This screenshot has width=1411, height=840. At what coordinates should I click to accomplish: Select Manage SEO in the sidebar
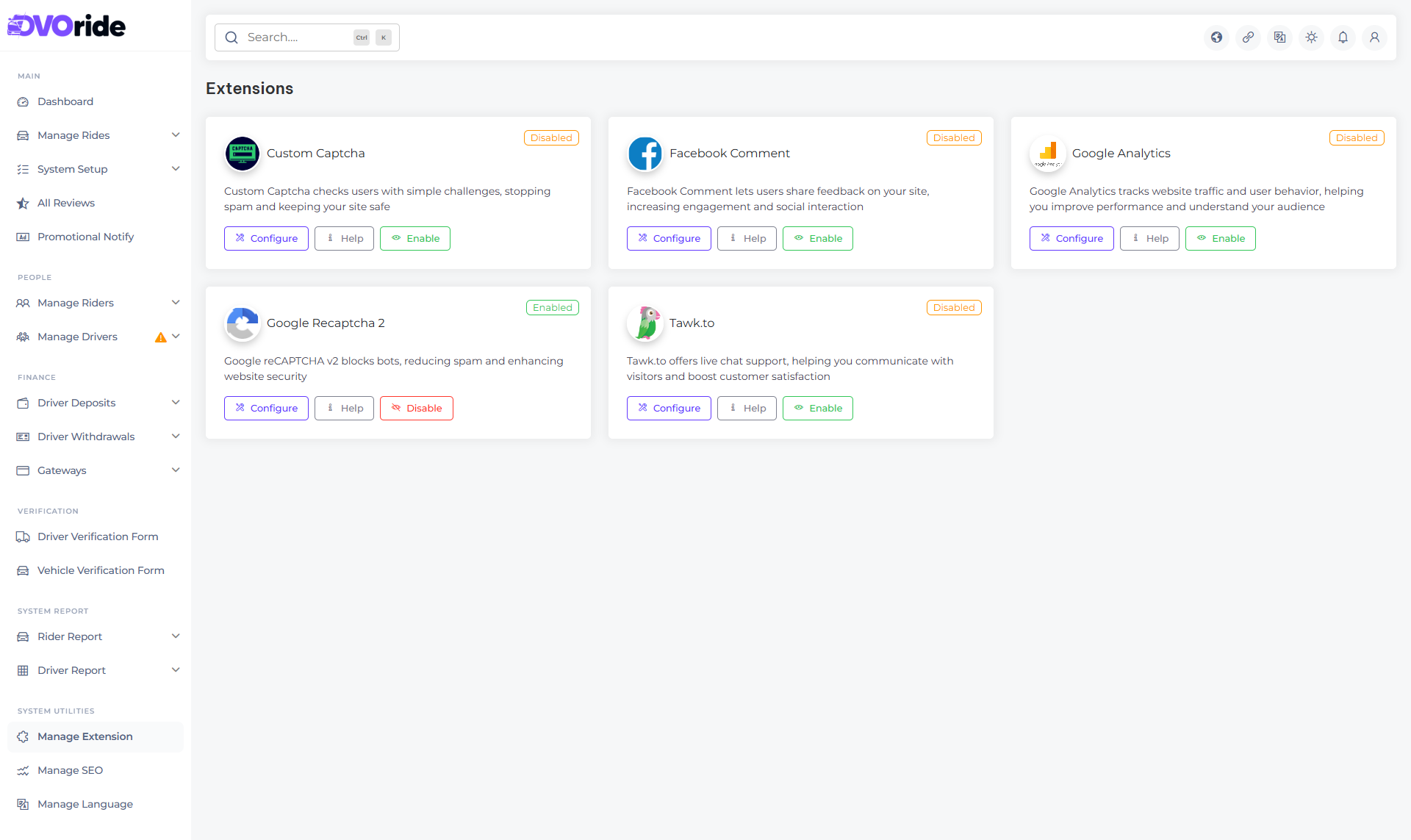click(70, 770)
